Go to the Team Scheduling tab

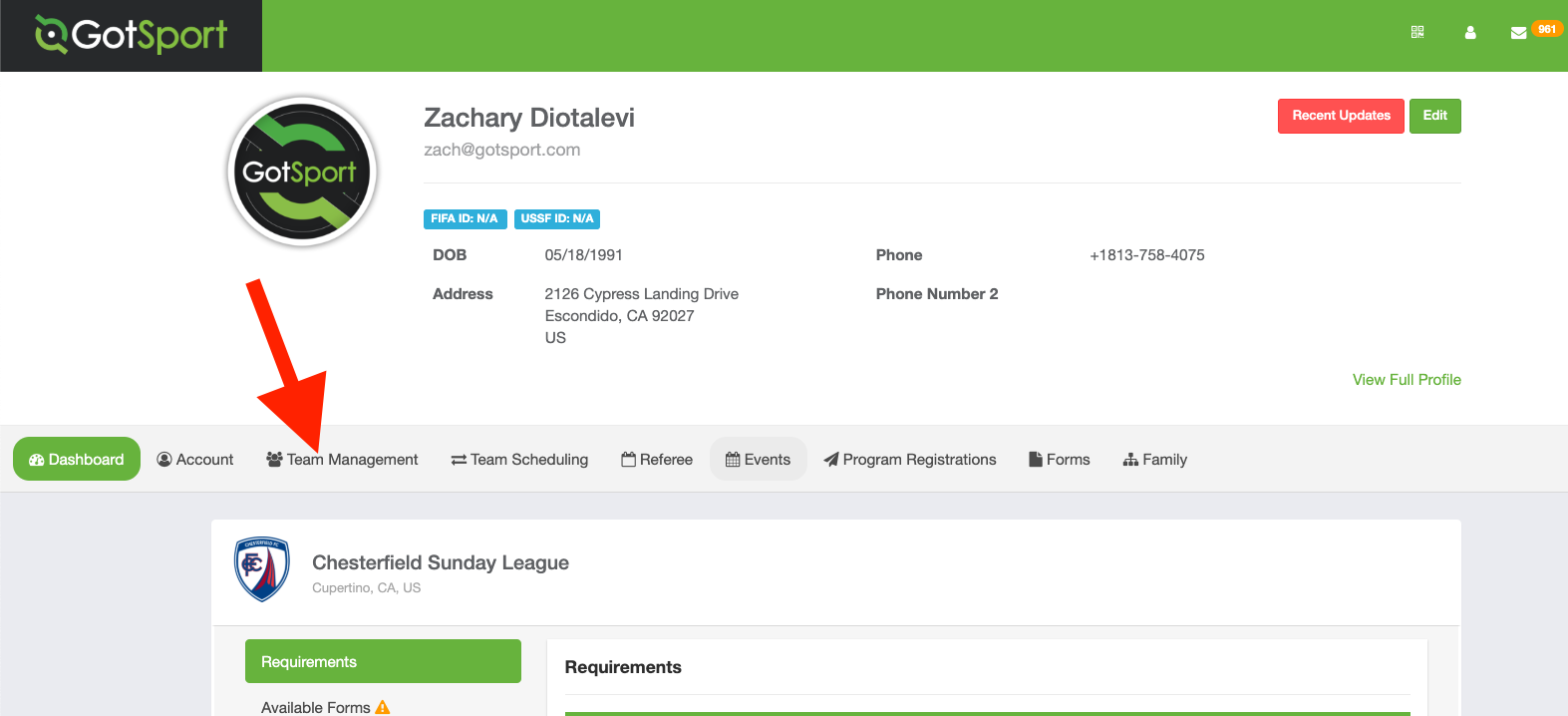pyautogui.click(x=519, y=459)
